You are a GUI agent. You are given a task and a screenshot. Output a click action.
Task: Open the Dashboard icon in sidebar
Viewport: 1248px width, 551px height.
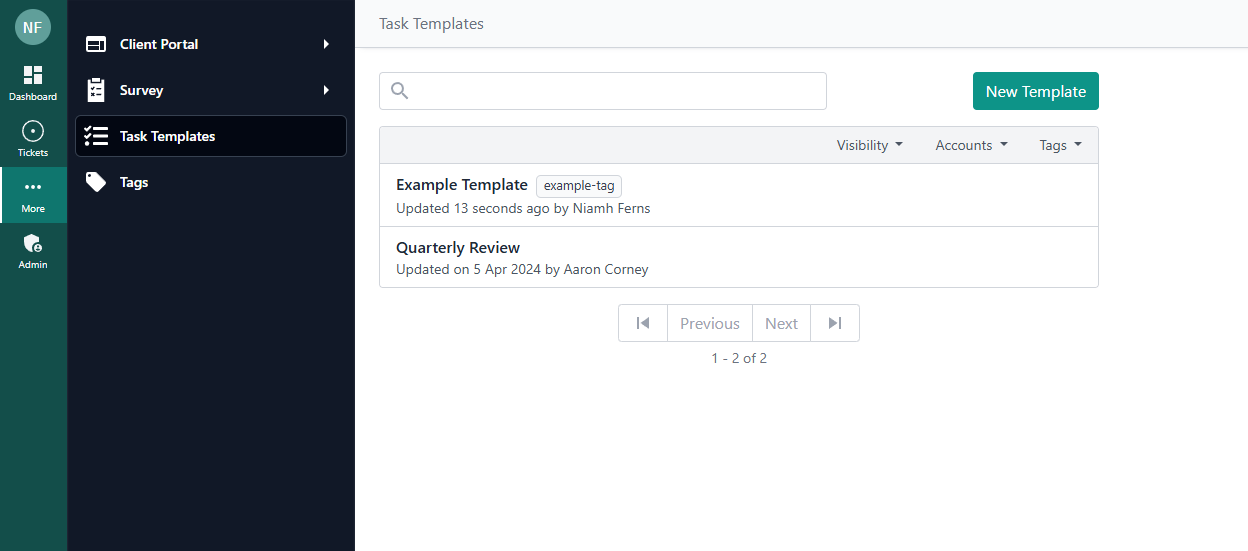tap(33, 76)
